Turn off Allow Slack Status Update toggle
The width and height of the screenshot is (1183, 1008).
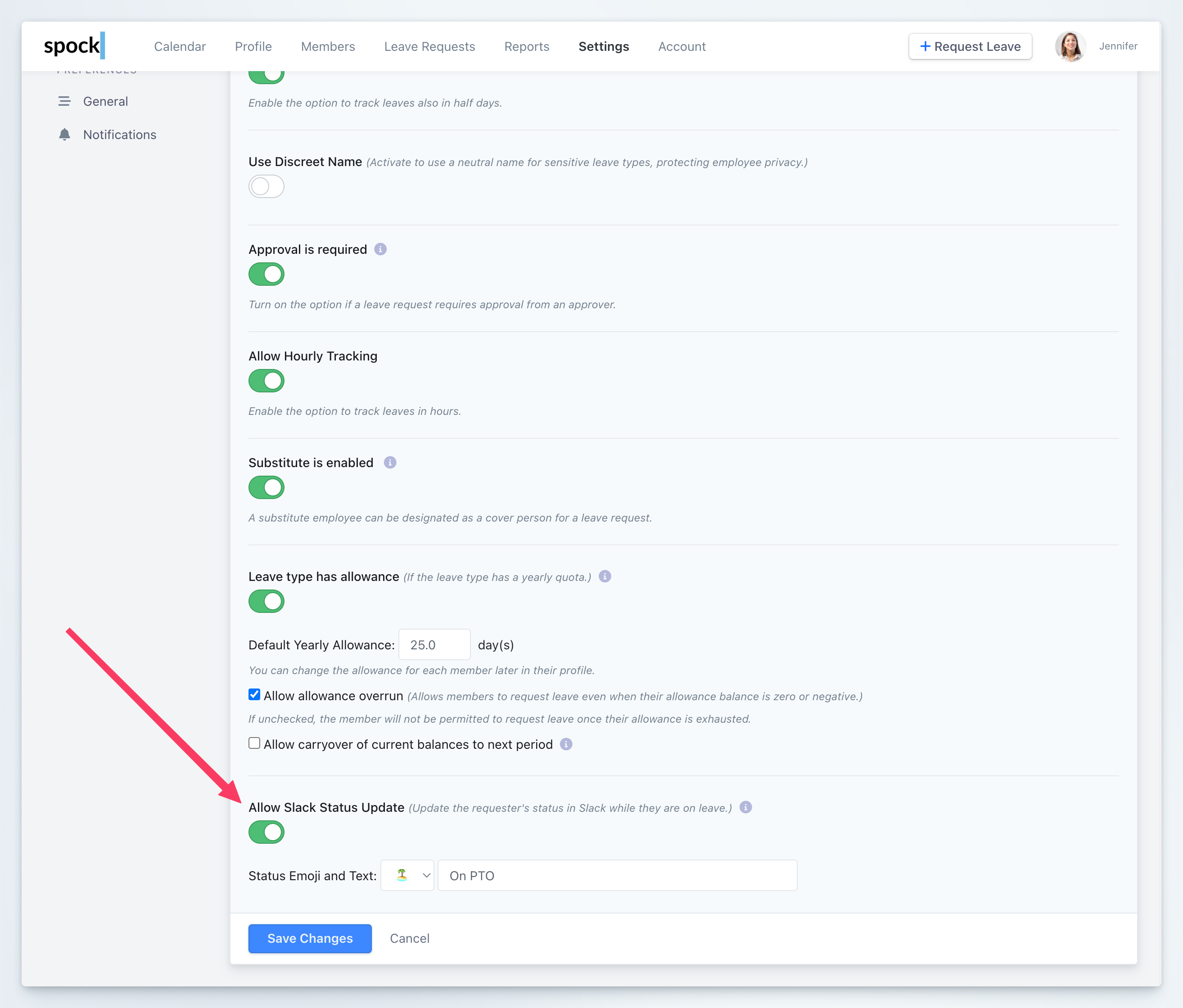pos(266,832)
